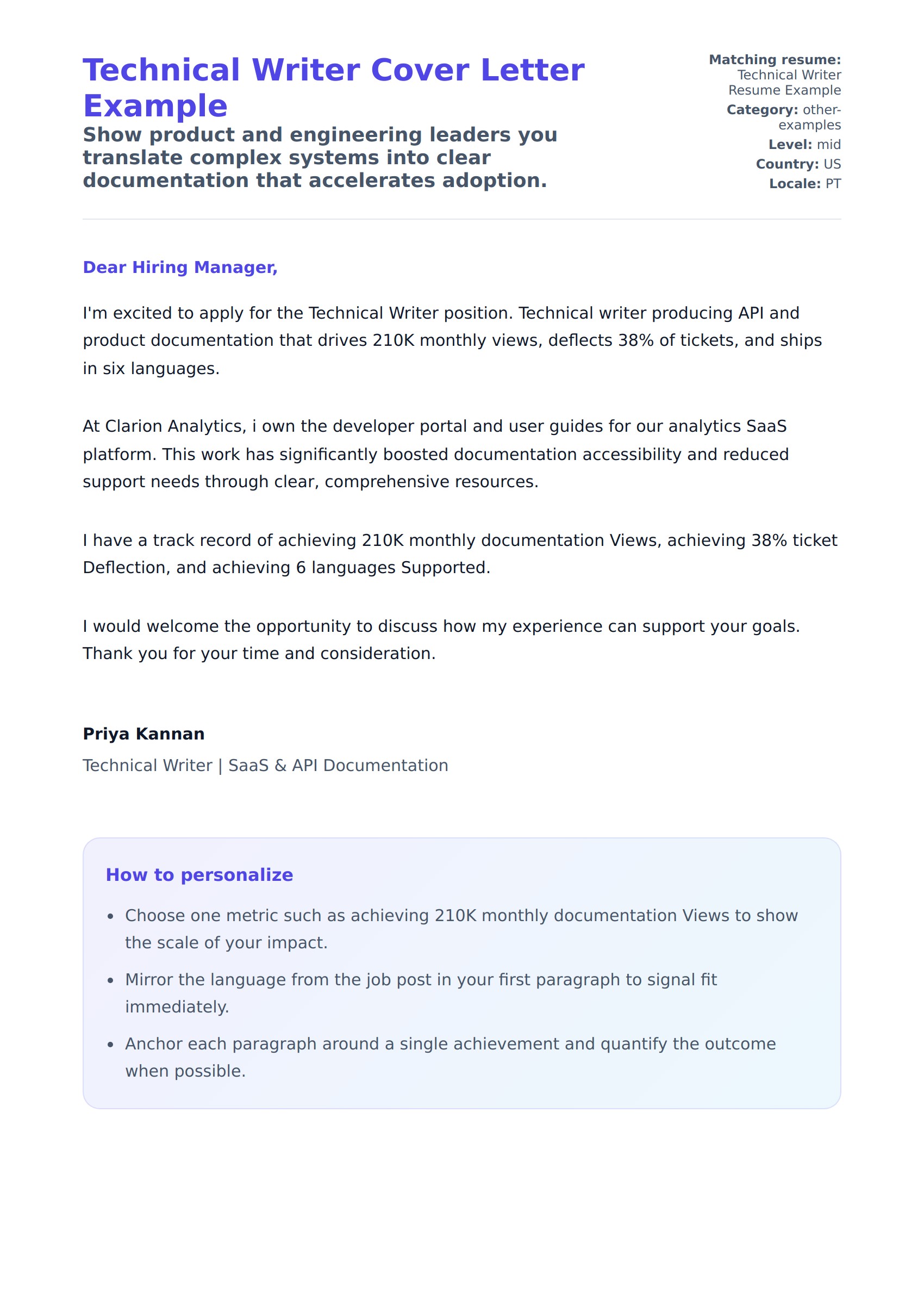Viewport: 924px width, 1305px height.
Task: Click the closing paragraph "I would welcome the opportunity"
Action: point(441,639)
